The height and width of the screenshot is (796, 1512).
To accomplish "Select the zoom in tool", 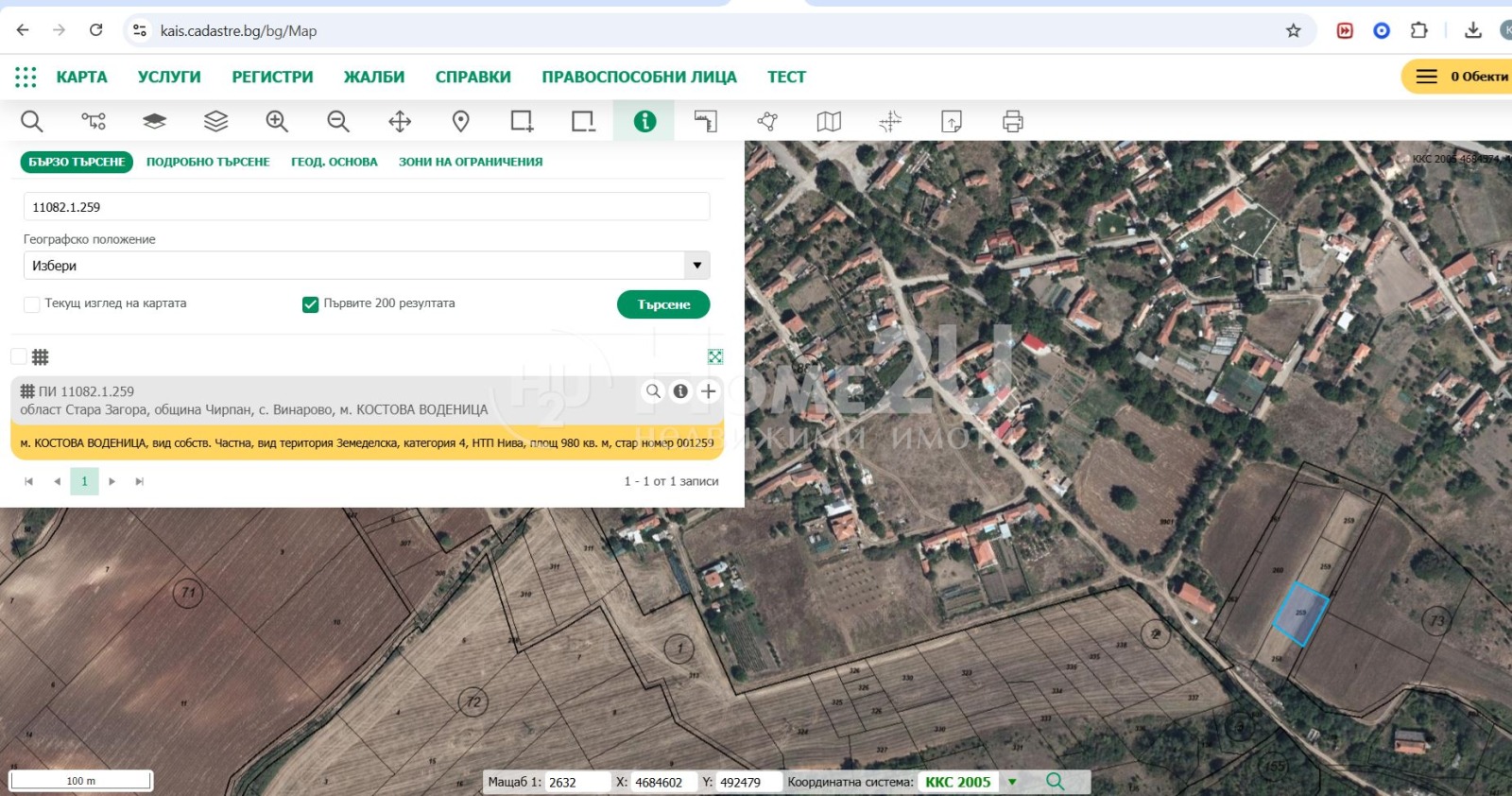I will coord(277,121).
